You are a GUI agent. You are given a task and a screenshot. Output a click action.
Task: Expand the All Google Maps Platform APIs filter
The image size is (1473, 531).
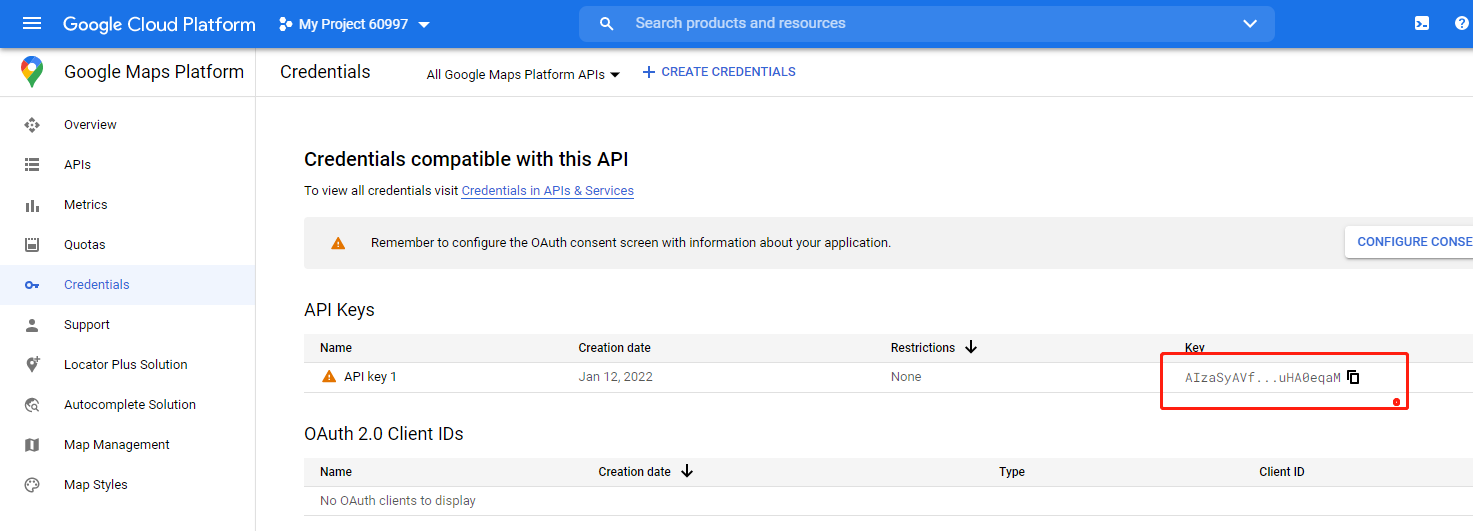click(x=523, y=74)
